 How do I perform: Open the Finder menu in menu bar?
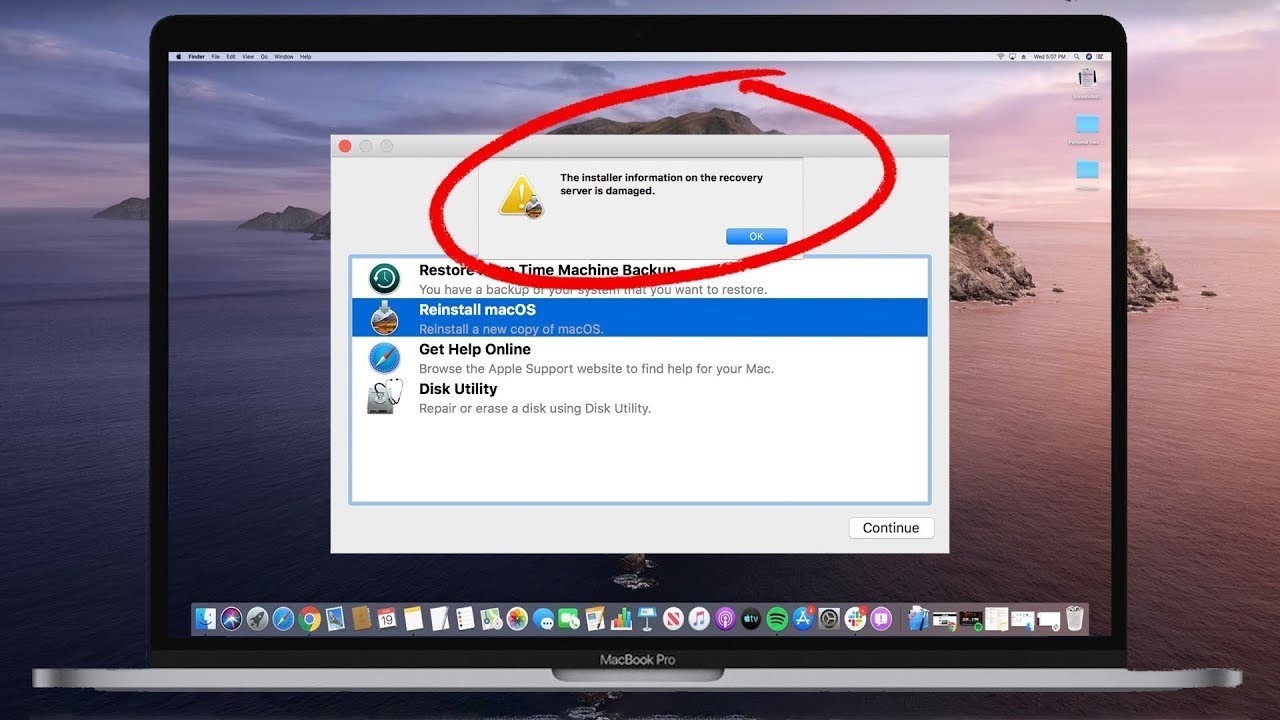click(x=197, y=57)
